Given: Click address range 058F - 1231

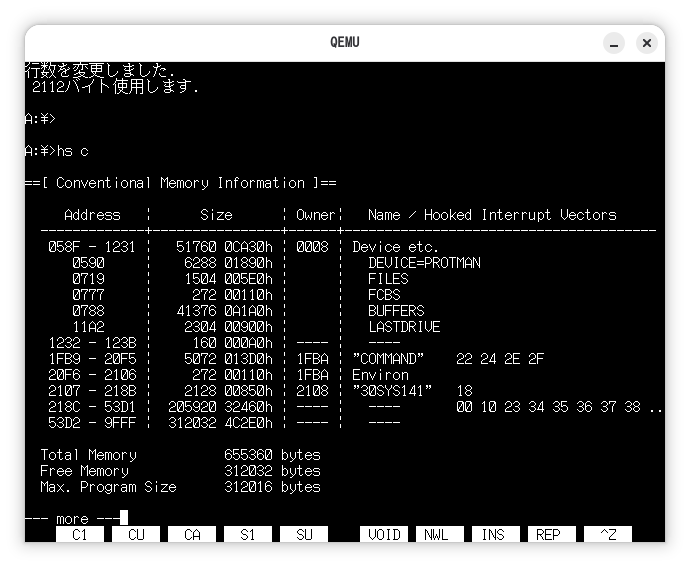Looking at the screenshot, I should pos(92,247).
